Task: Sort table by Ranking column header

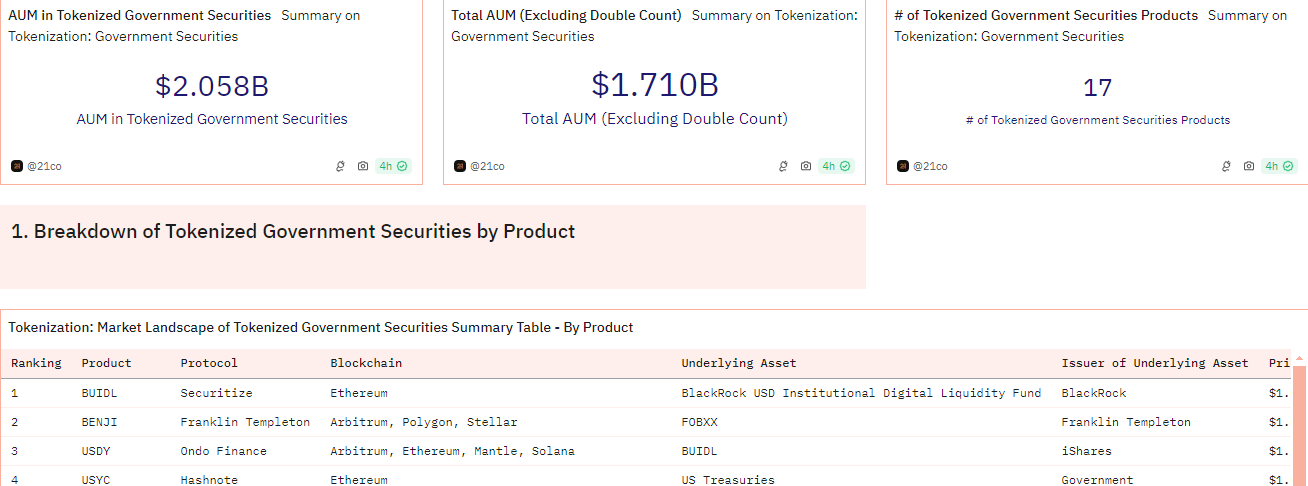Action: click(36, 363)
